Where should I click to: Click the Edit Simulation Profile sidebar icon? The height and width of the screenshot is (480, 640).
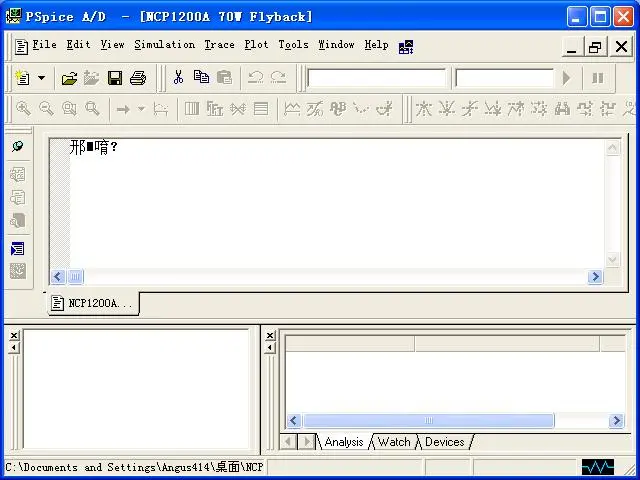pos(18,175)
